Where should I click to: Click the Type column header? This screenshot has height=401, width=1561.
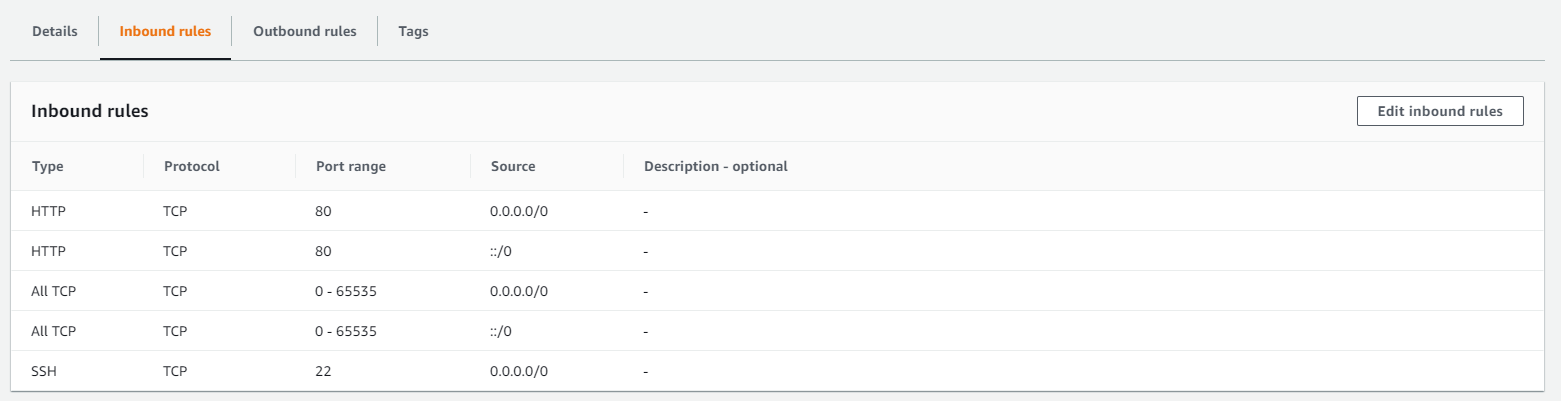pyautogui.click(x=48, y=166)
